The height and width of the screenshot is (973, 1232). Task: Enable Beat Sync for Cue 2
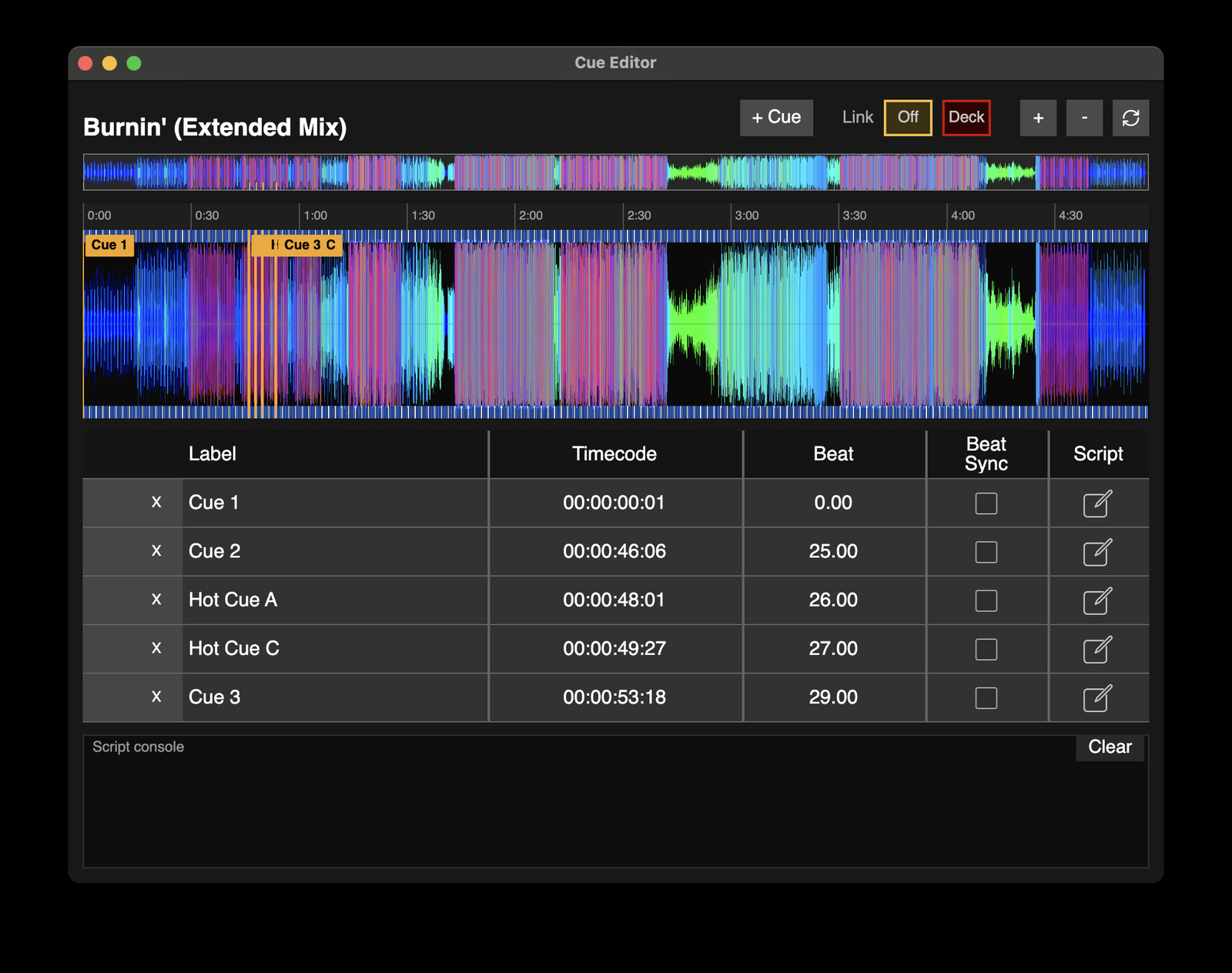(986, 552)
